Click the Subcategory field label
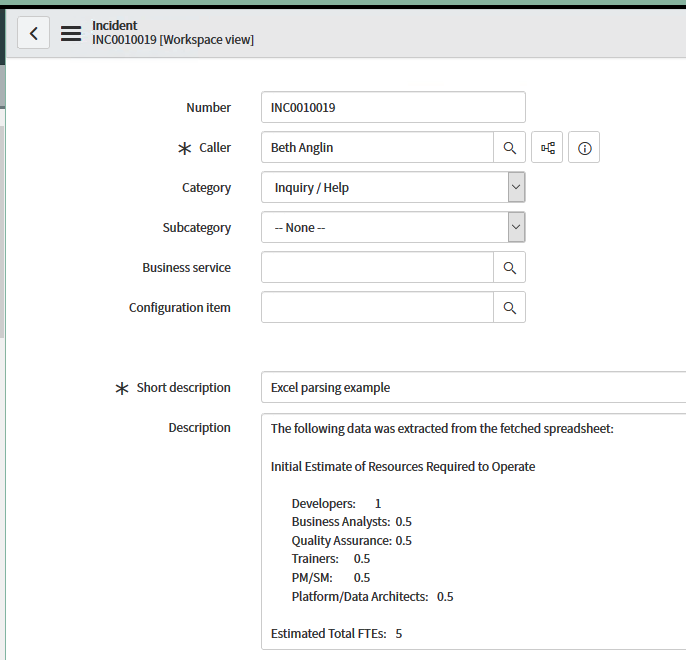This screenshot has height=660, width=686. point(196,228)
